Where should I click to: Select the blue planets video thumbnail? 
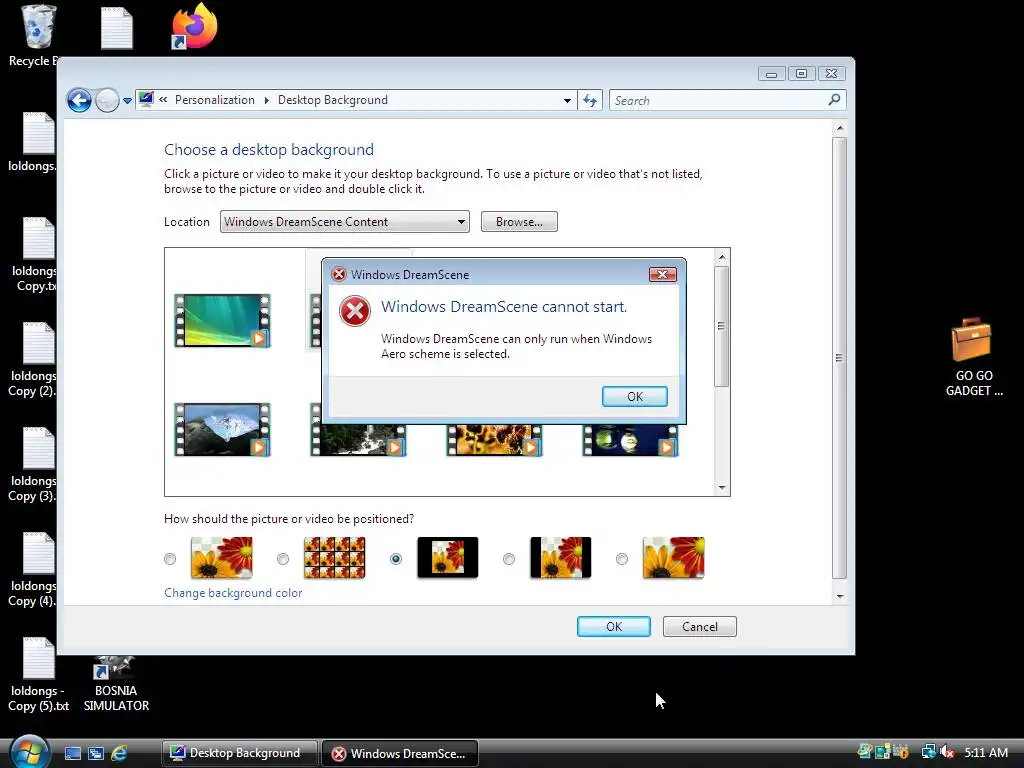(x=630, y=439)
